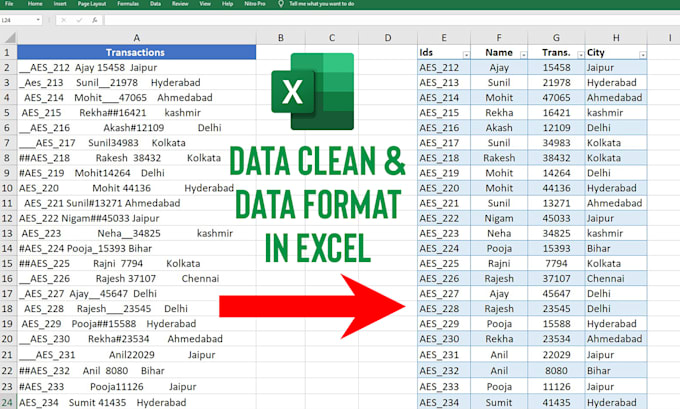This screenshot has width=680, height=409.
Task: Open the Trans. column filter dropdown
Action: 581,55
